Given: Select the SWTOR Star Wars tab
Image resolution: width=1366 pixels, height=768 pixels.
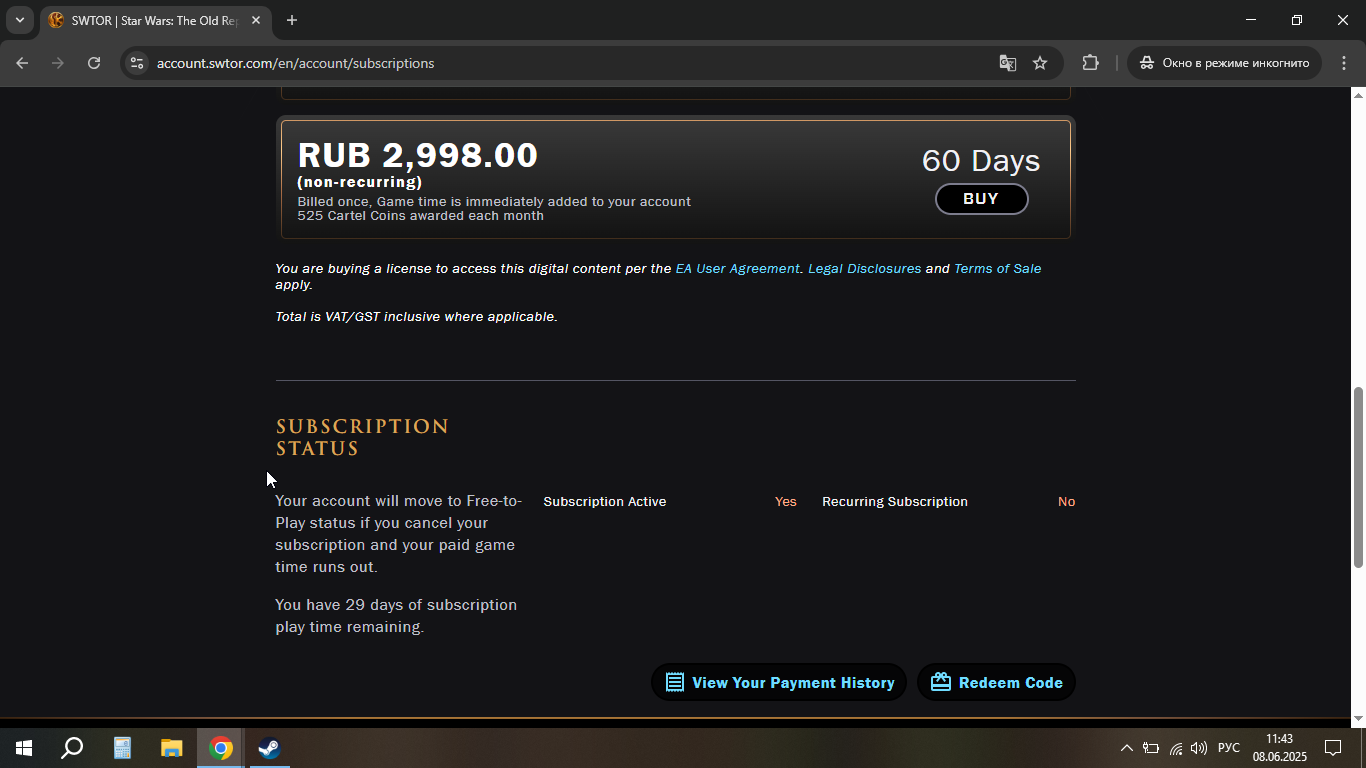Looking at the screenshot, I should (155, 20).
